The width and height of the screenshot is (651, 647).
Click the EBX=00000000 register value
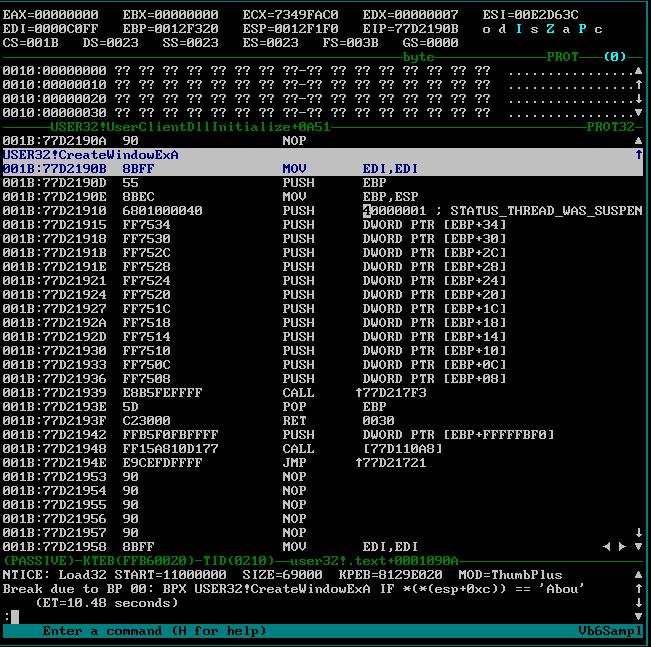tap(170, 15)
